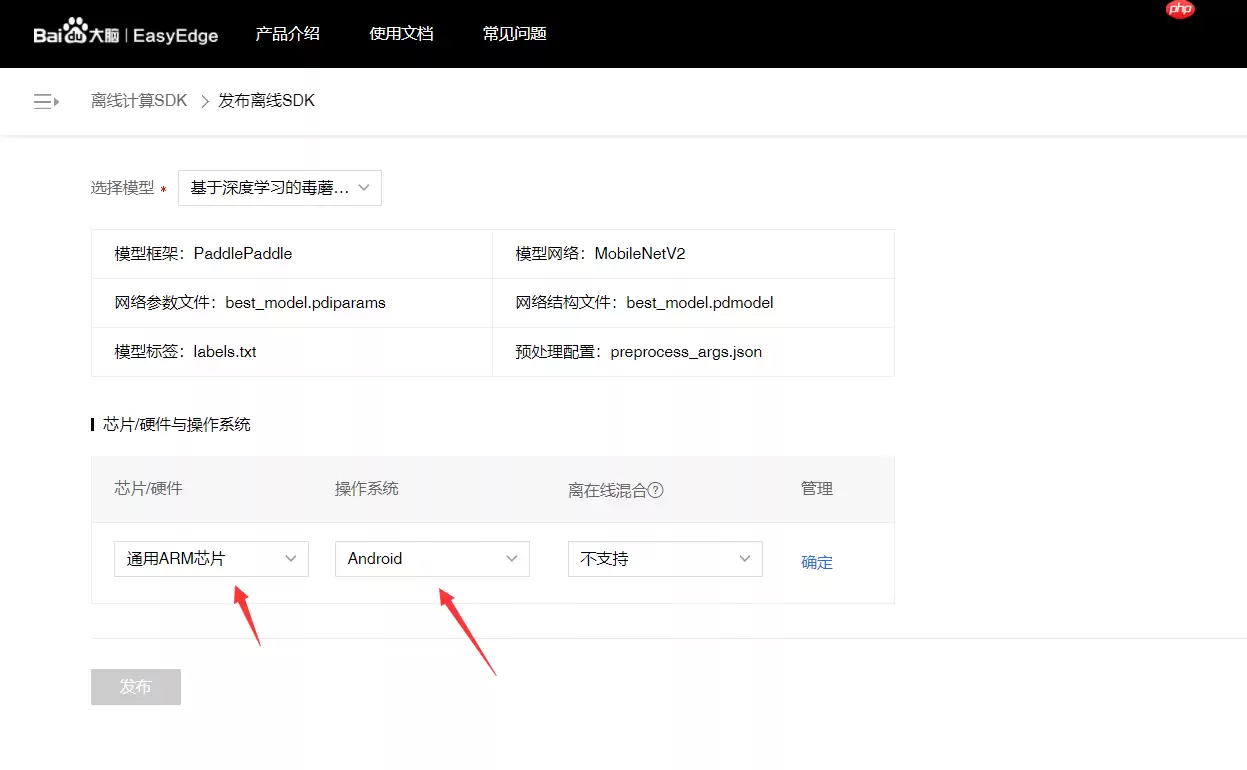Open the 产品介绍 menu item
The width and height of the screenshot is (1247, 770).
287,33
